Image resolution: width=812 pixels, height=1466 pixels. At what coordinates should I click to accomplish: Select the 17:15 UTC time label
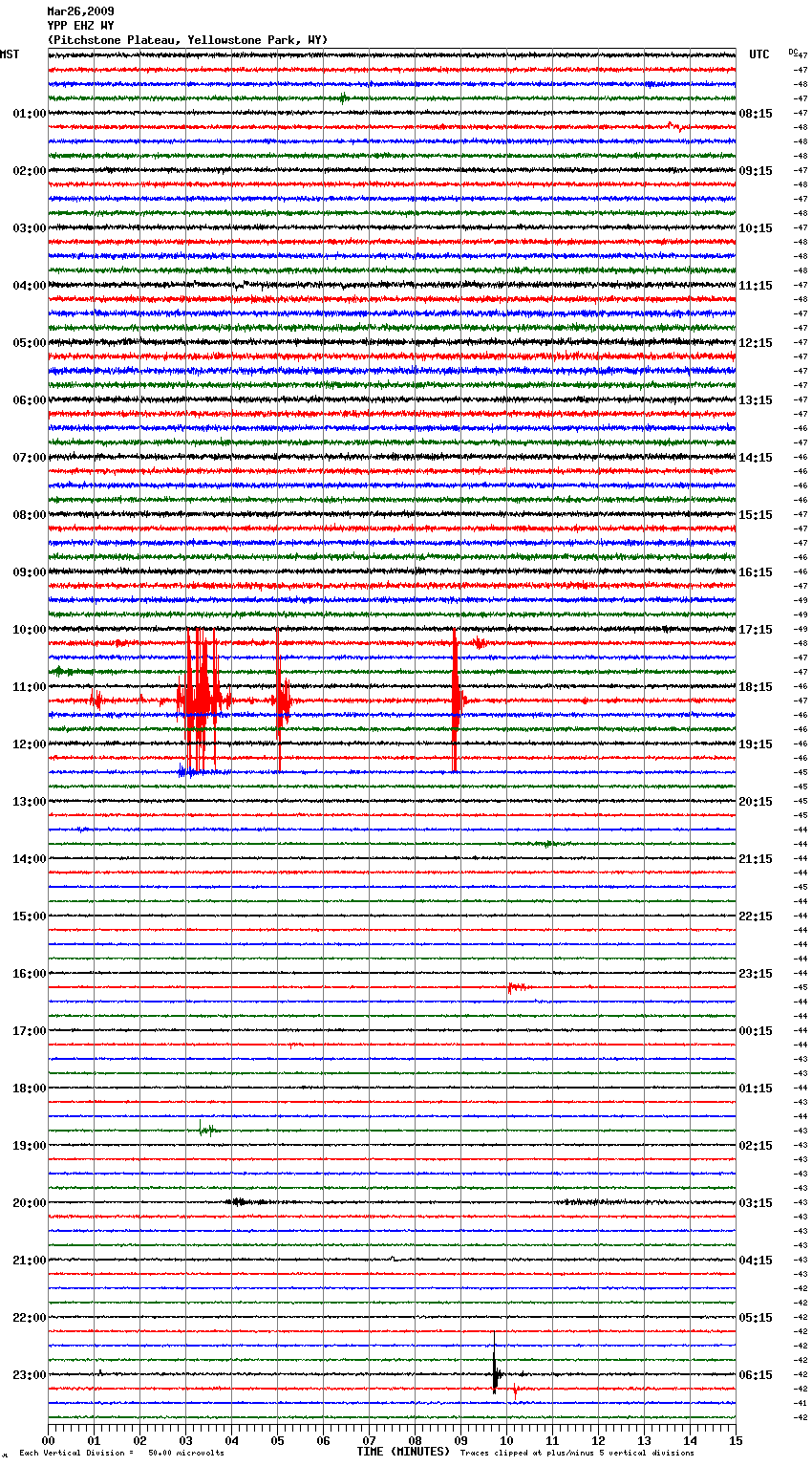point(756,630)
